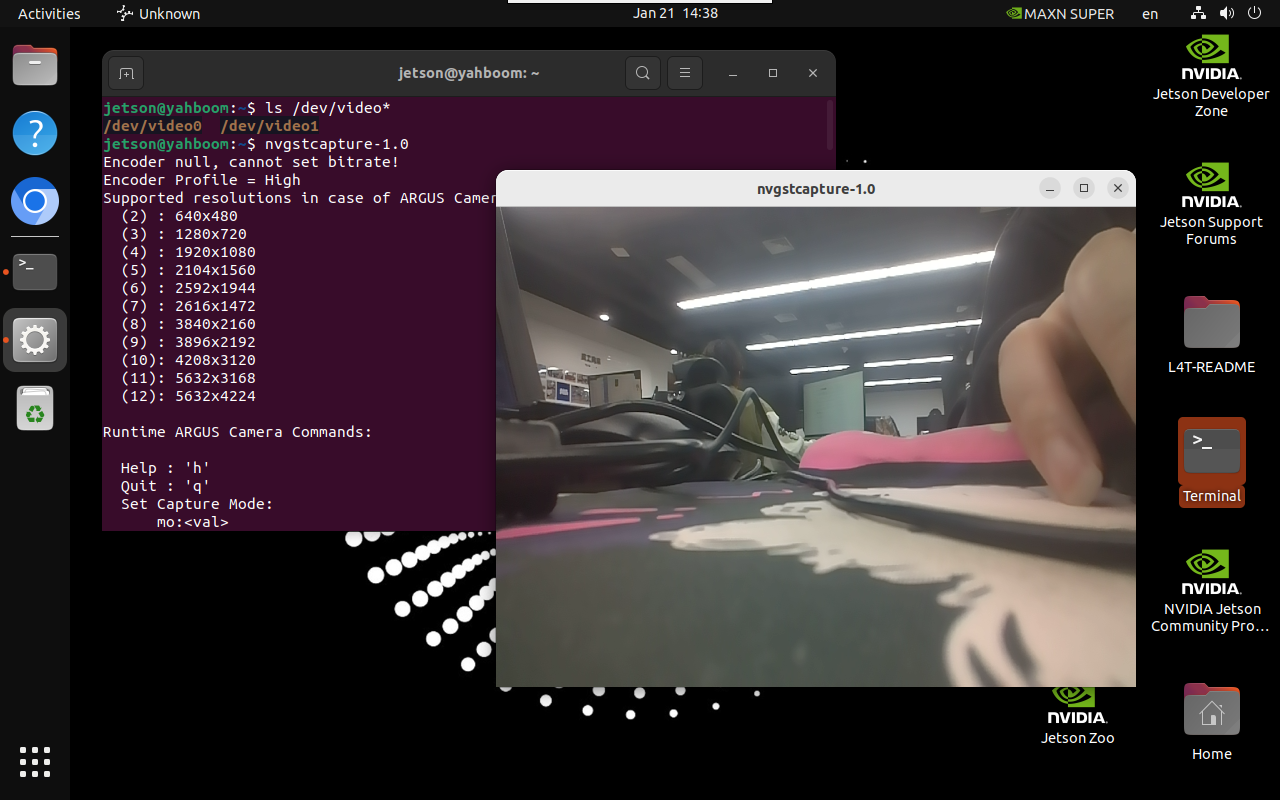Click the terminal window scrollbar

830,125
